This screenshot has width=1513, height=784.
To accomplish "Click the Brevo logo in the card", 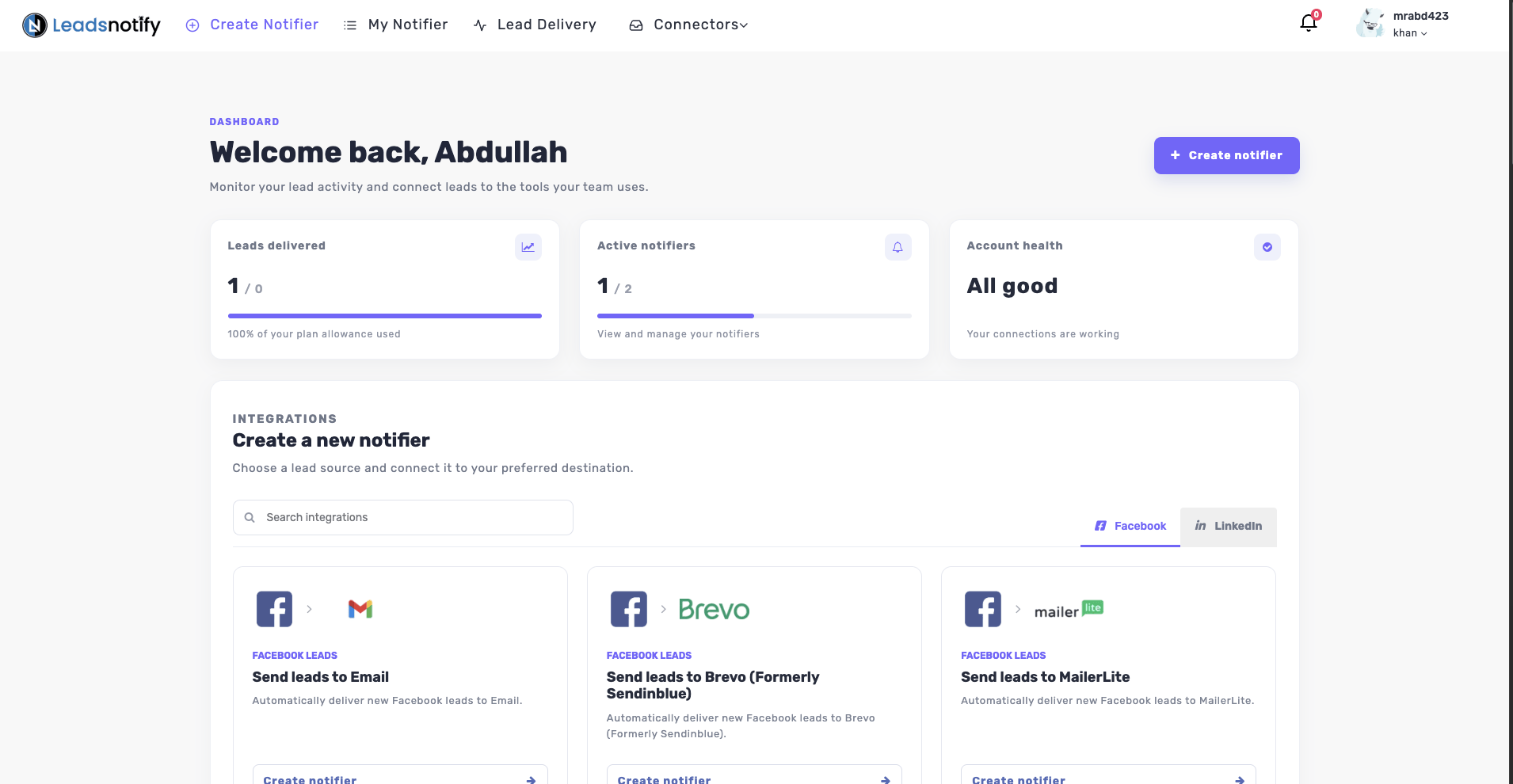I will (714, 609).
